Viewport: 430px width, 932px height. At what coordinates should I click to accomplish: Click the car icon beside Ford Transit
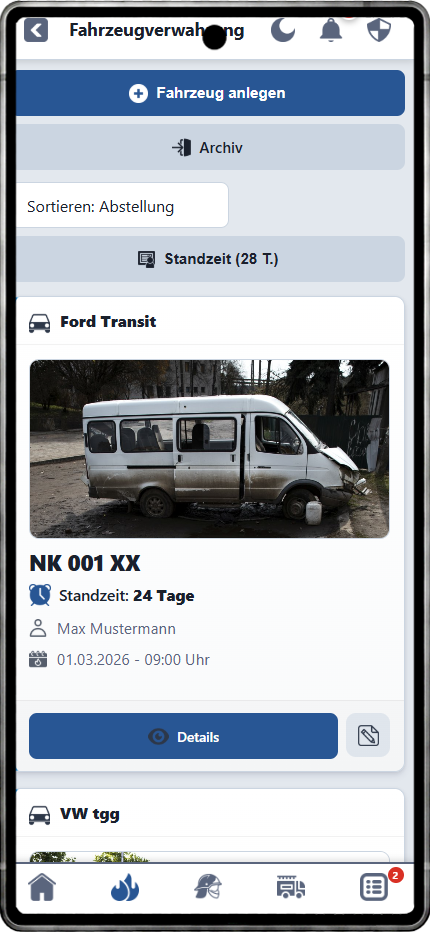pyautogui.click(x=40, y=322)
